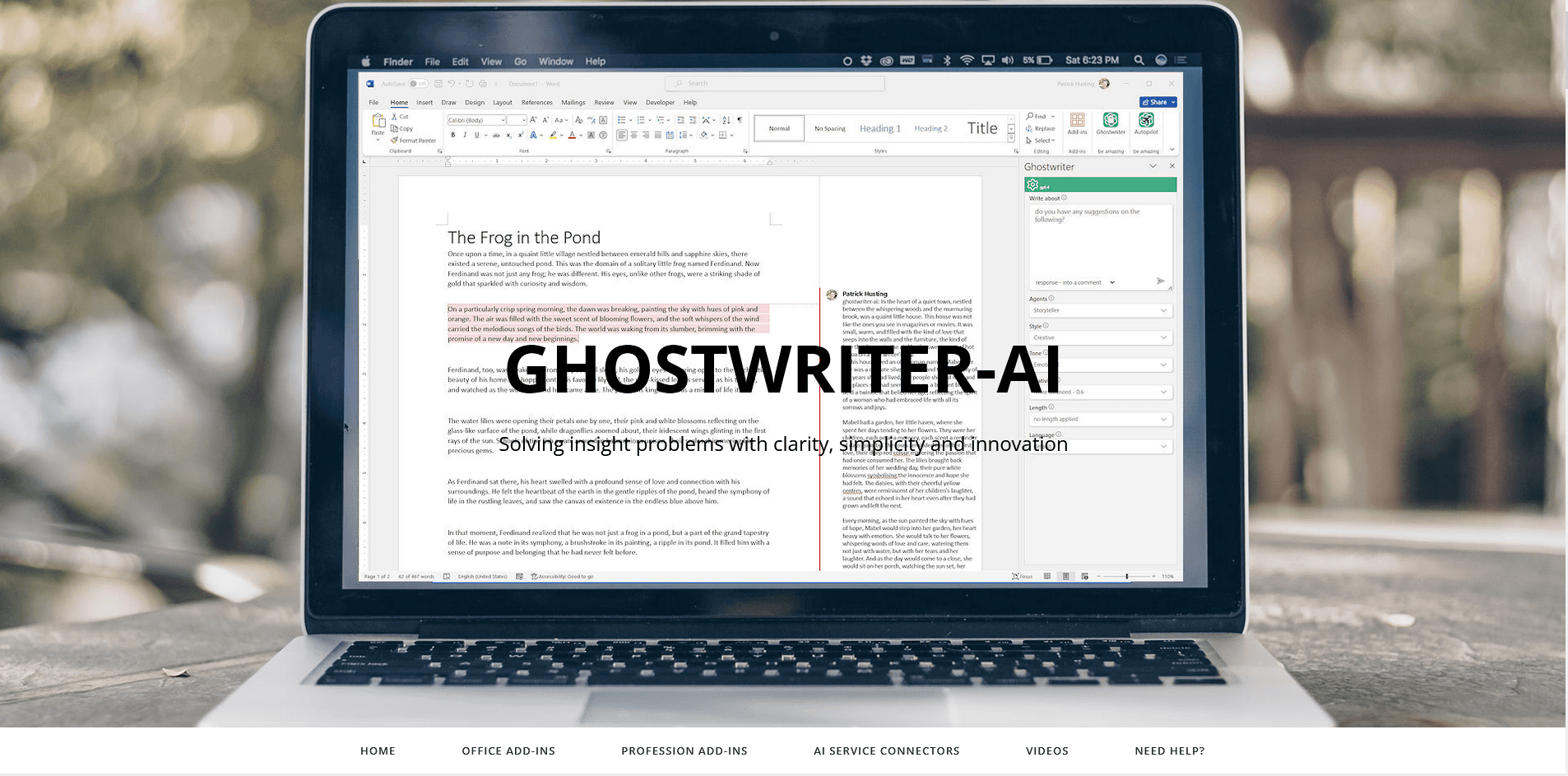Click the numbered list icon

[x=641, y=120]
